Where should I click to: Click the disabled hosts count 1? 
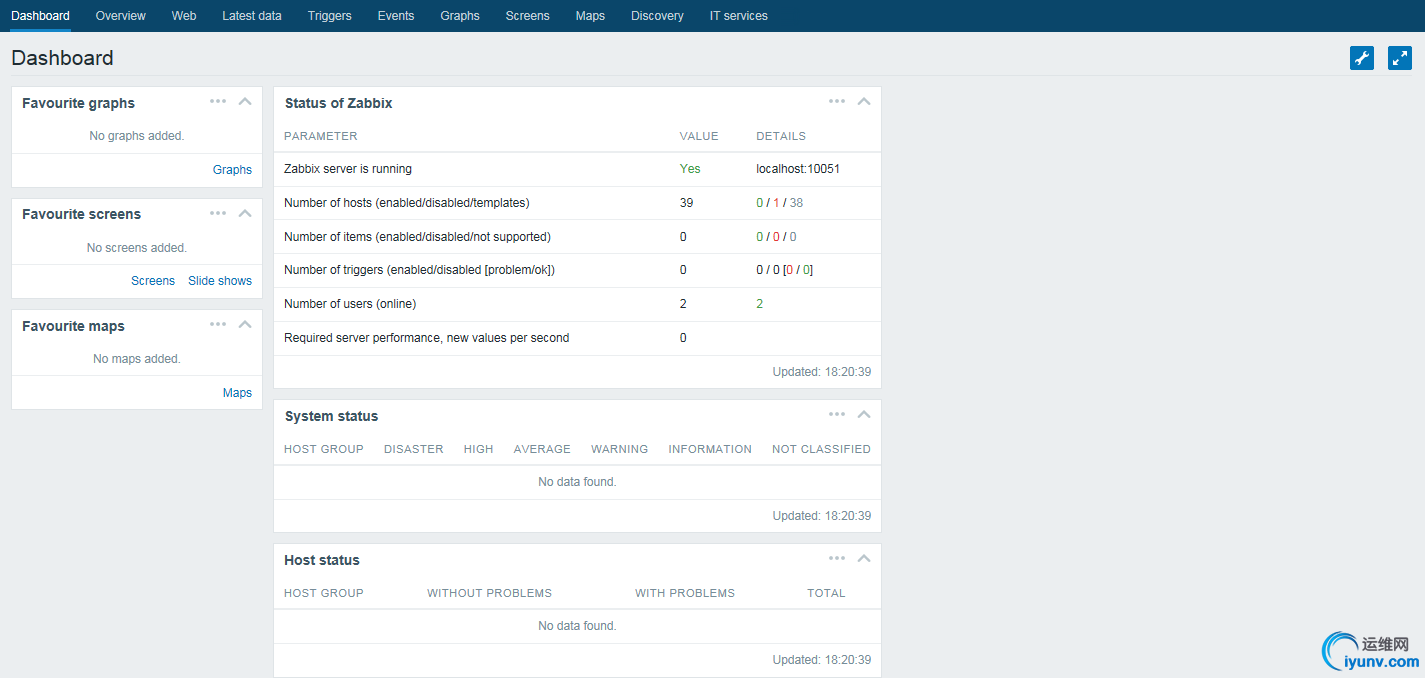776,203
